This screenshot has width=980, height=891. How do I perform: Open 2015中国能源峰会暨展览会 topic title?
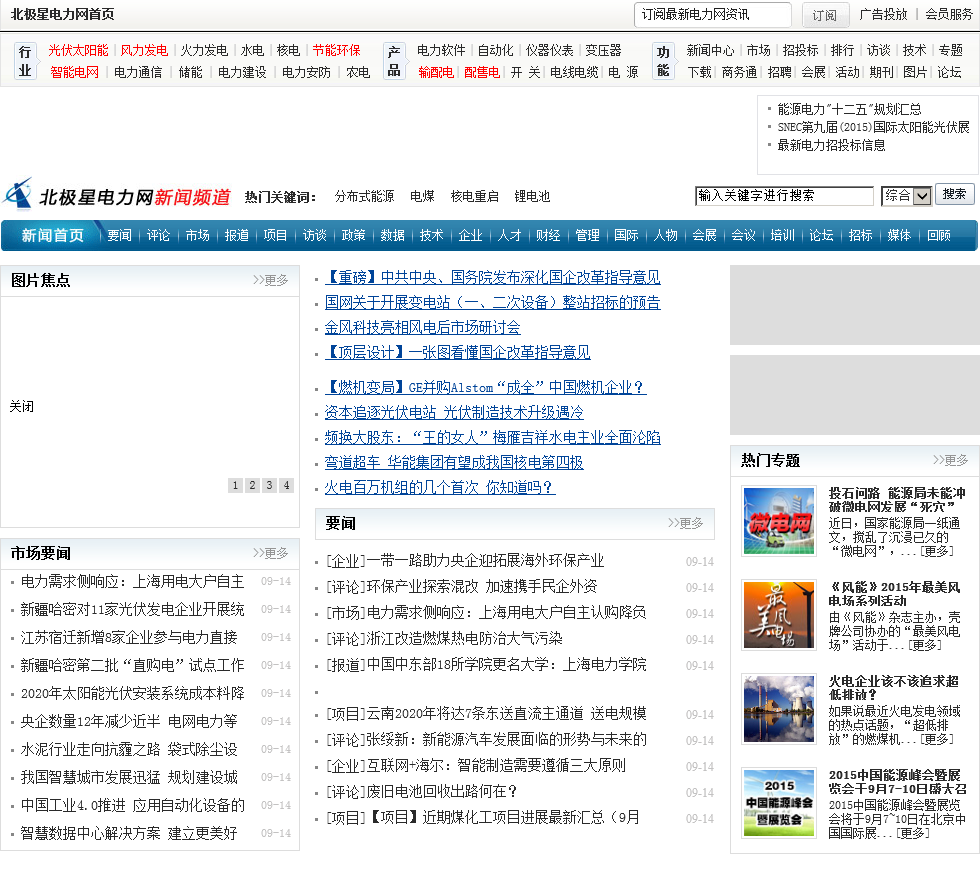tap(898, 782)
